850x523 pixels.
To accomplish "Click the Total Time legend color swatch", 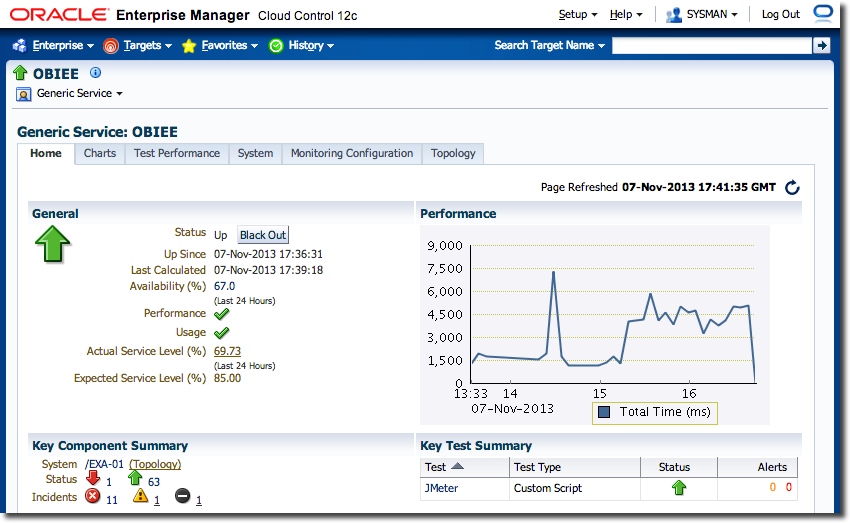I will pyautogui.click(x=604, y=412).
